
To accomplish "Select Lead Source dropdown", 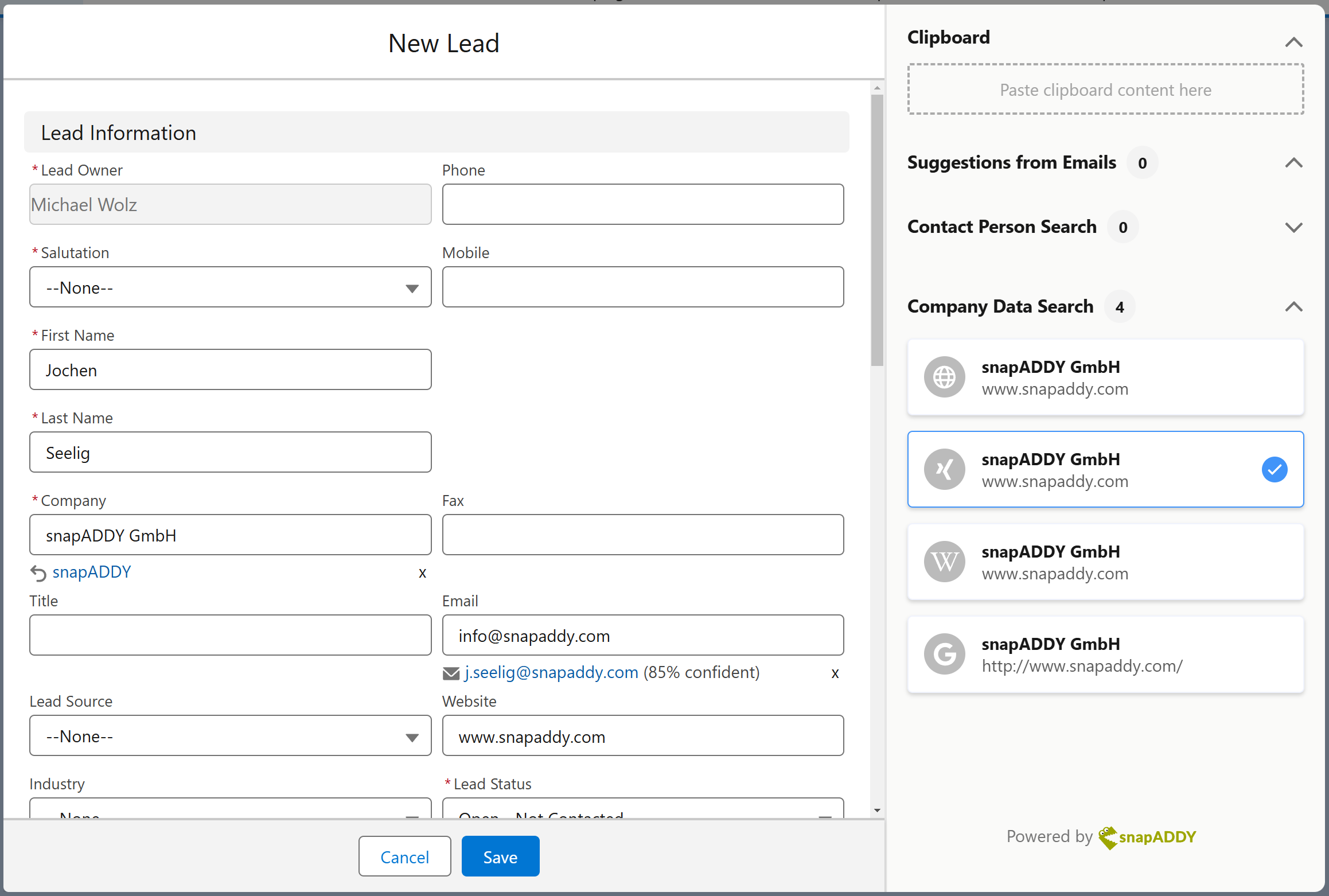I will pyautogui.click(x=229, y=737).
